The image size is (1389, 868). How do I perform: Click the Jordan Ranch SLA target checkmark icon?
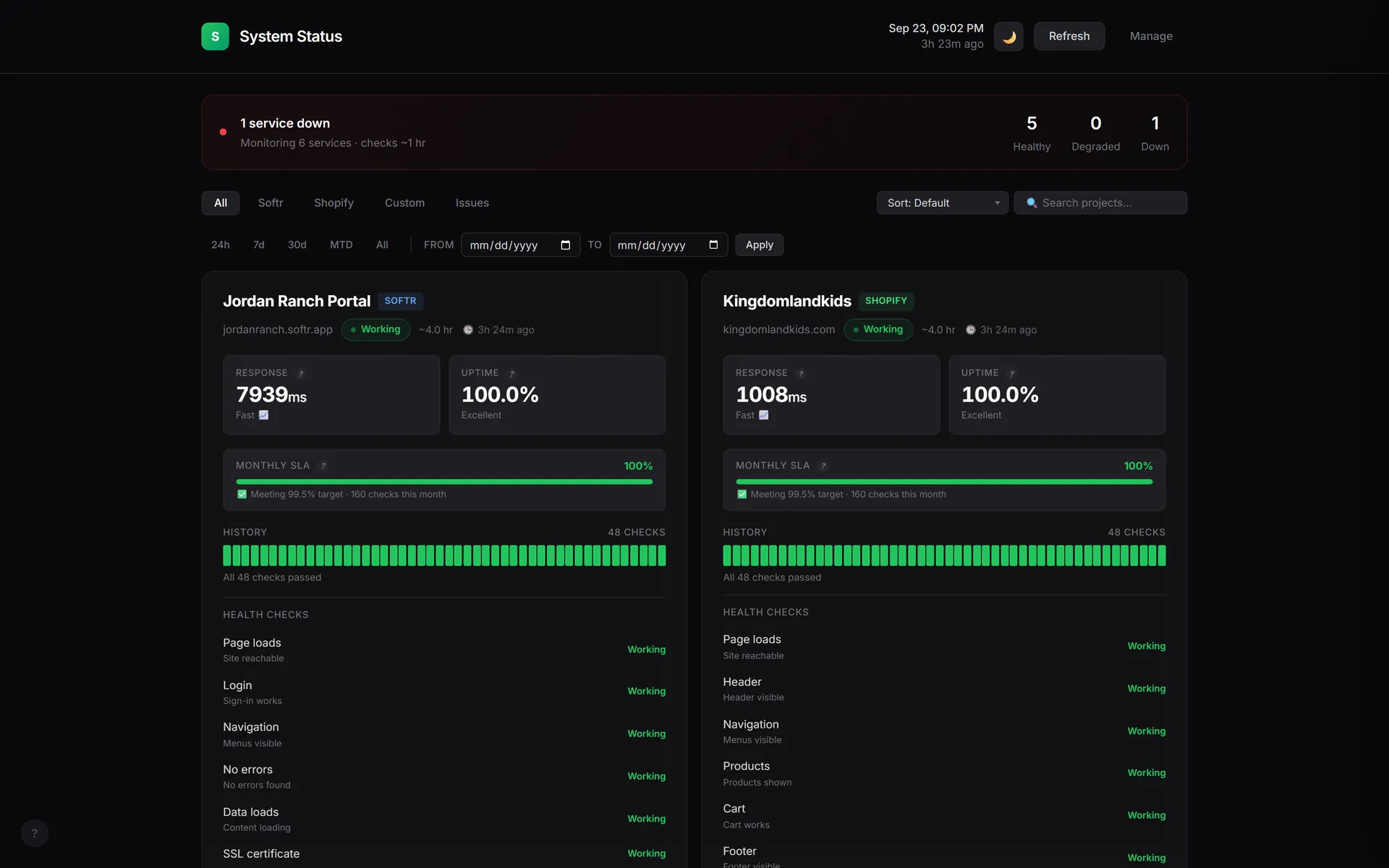coord(242,495)
